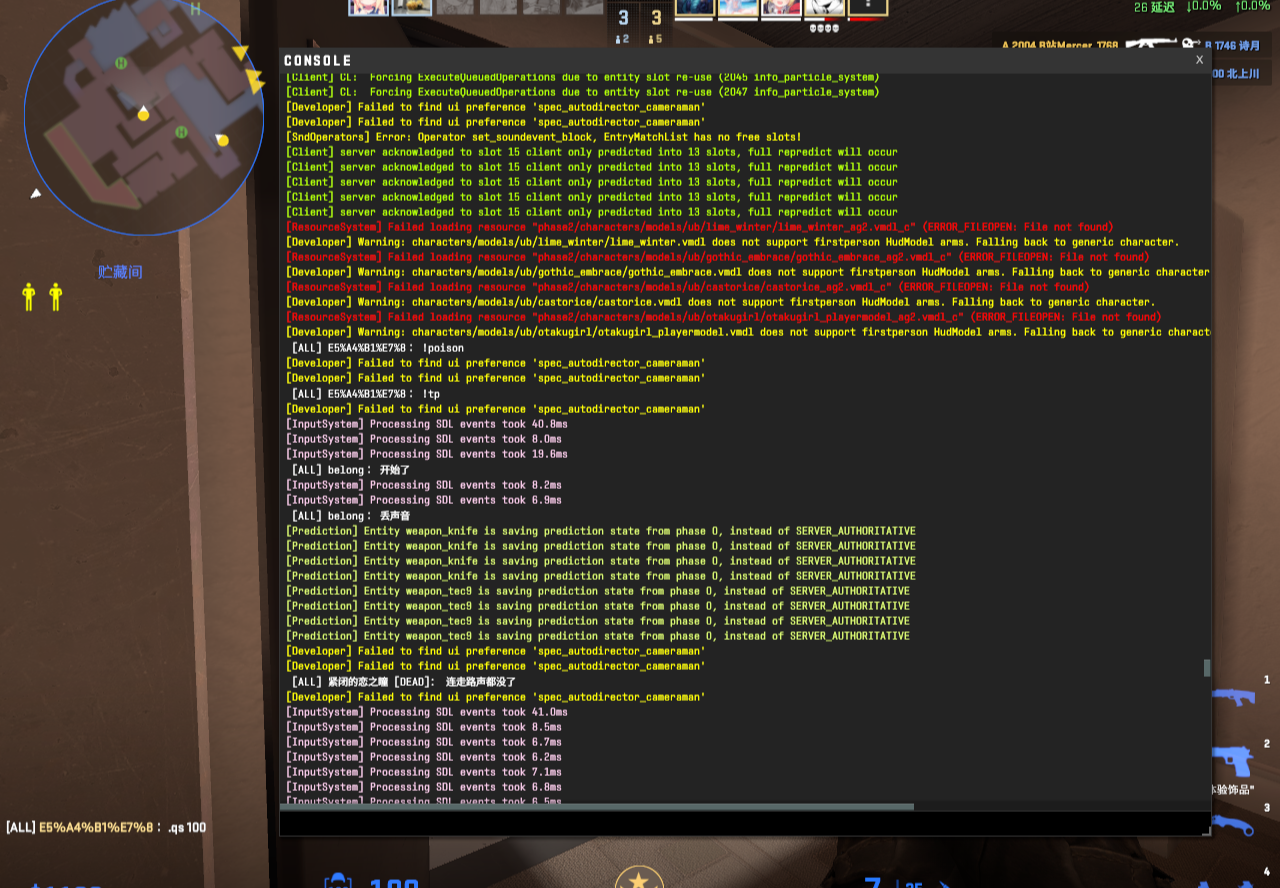Click the rifle icon in kill feed
The image size is (1280, 888).
pyautogui.click(x=1150, y=45)
